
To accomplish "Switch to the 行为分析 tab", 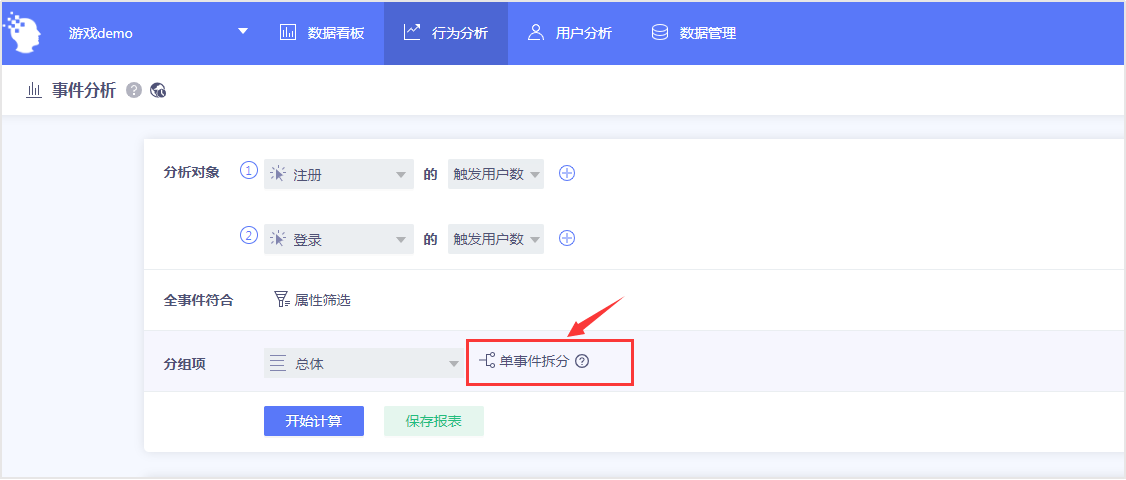I will point(445,33).
